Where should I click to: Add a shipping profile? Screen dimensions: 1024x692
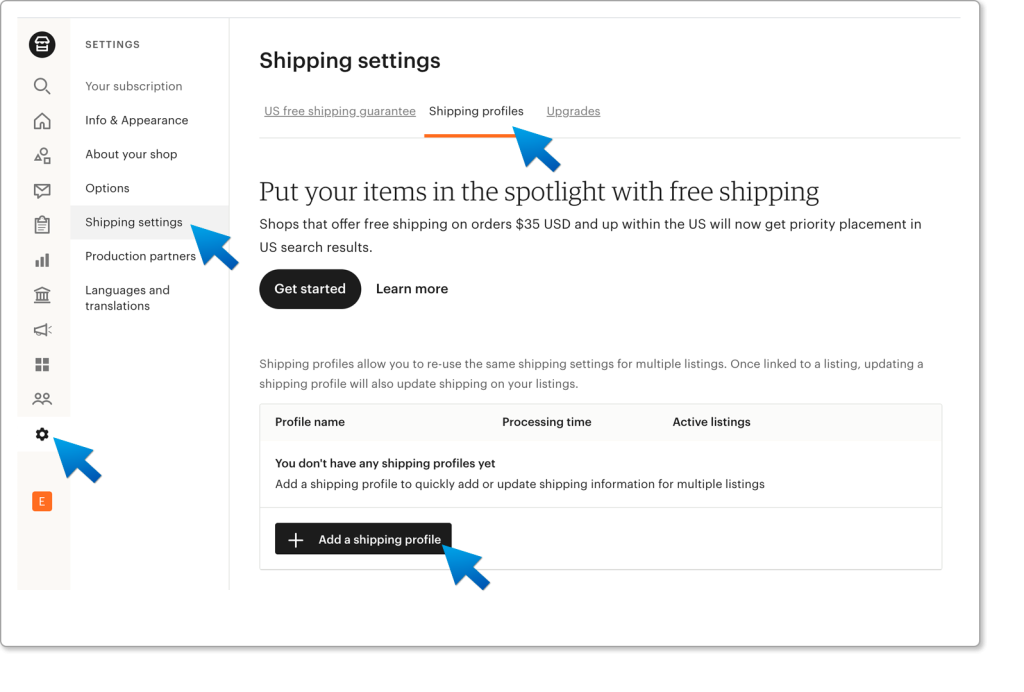point(363,538)
